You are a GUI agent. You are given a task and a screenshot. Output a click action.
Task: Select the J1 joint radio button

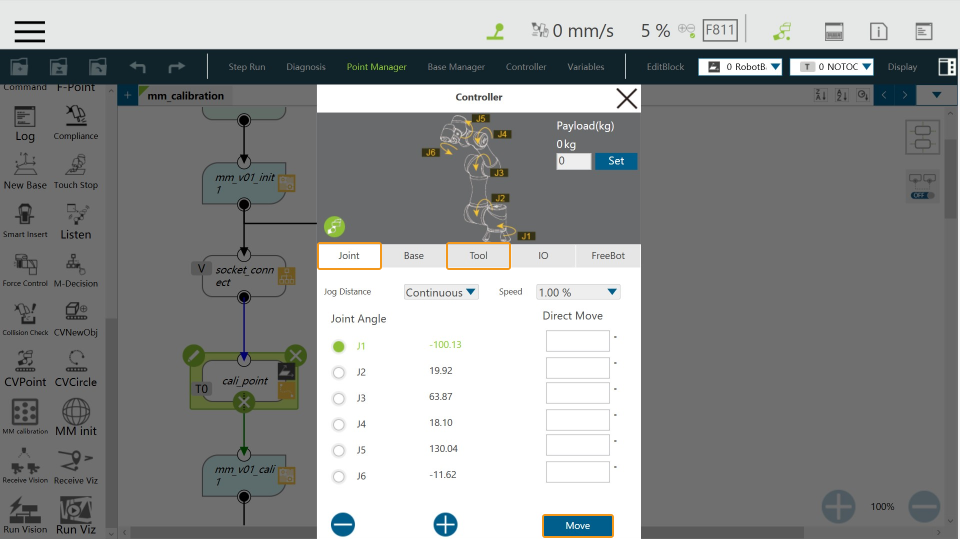pyautogui.click(x=339, y=347)
